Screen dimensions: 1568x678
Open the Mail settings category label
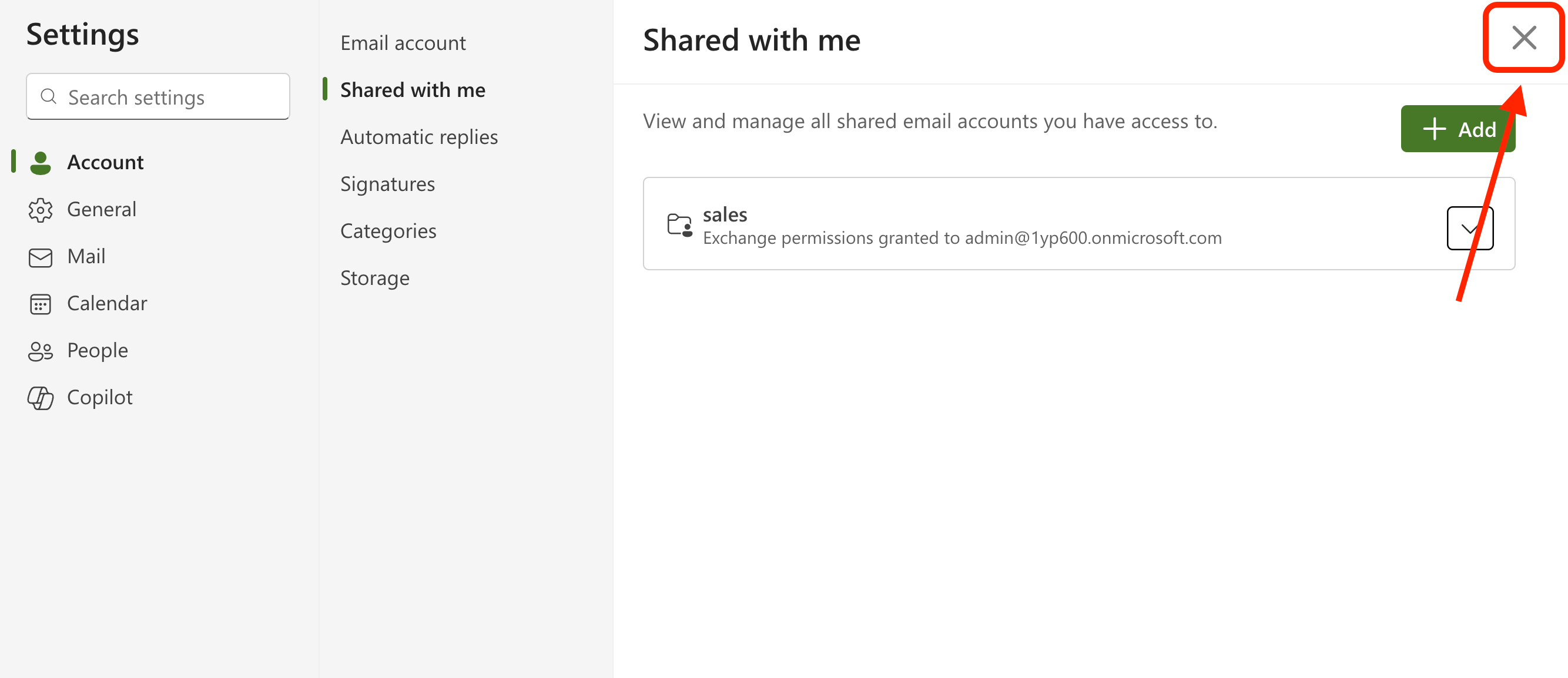[86, 256]
